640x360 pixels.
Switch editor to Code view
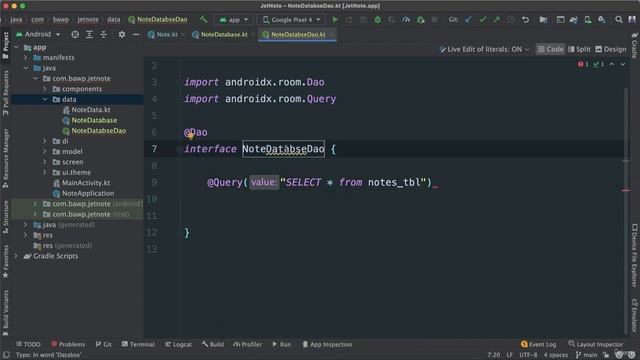coord(550,49)
